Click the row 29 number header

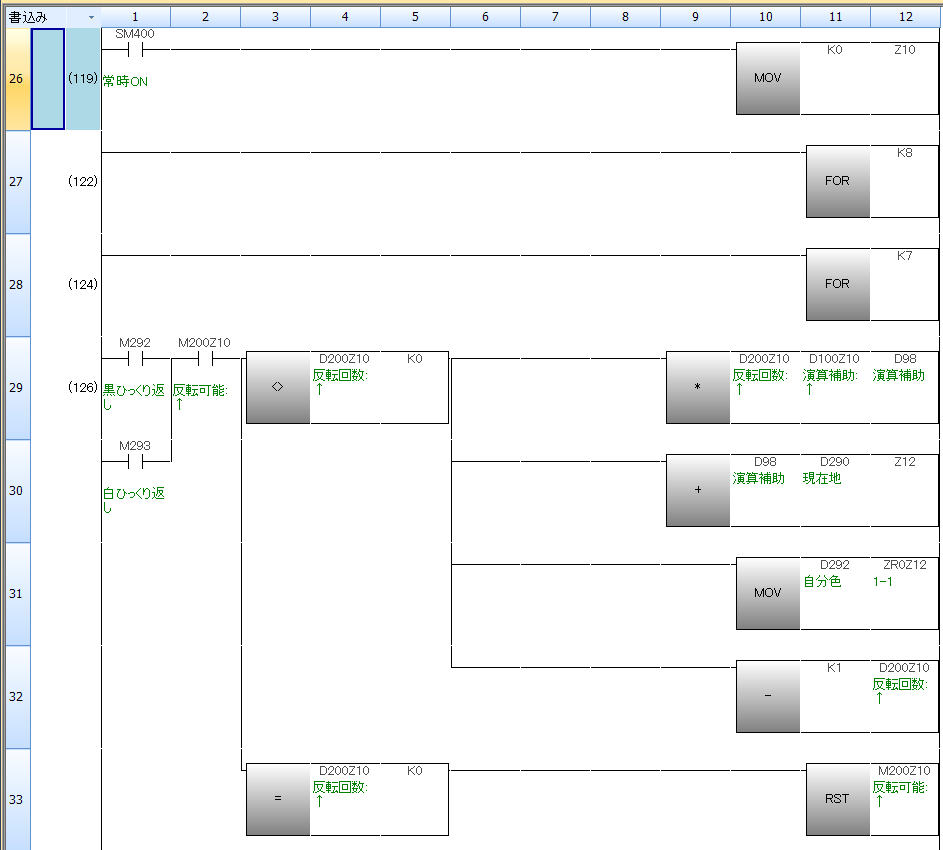16,387
